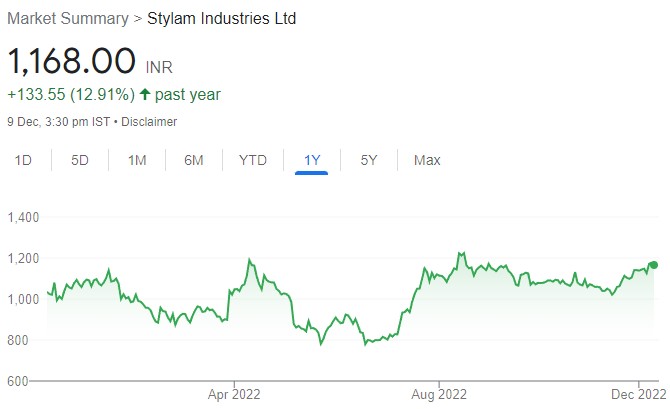Select the YTD tab
The width and height of the screenshot is (670, 409).
coord(252,160)
